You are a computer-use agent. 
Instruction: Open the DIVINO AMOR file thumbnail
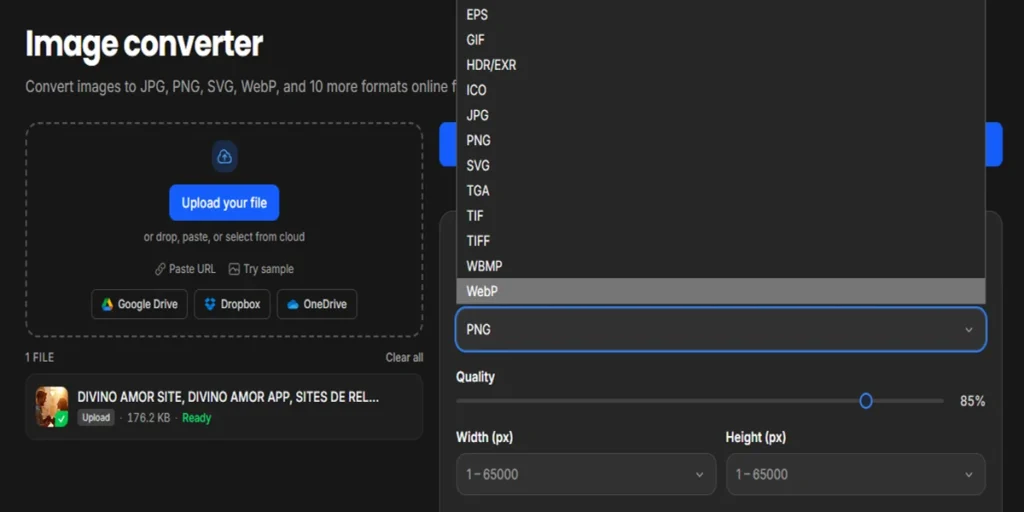(x=52, y=407)
